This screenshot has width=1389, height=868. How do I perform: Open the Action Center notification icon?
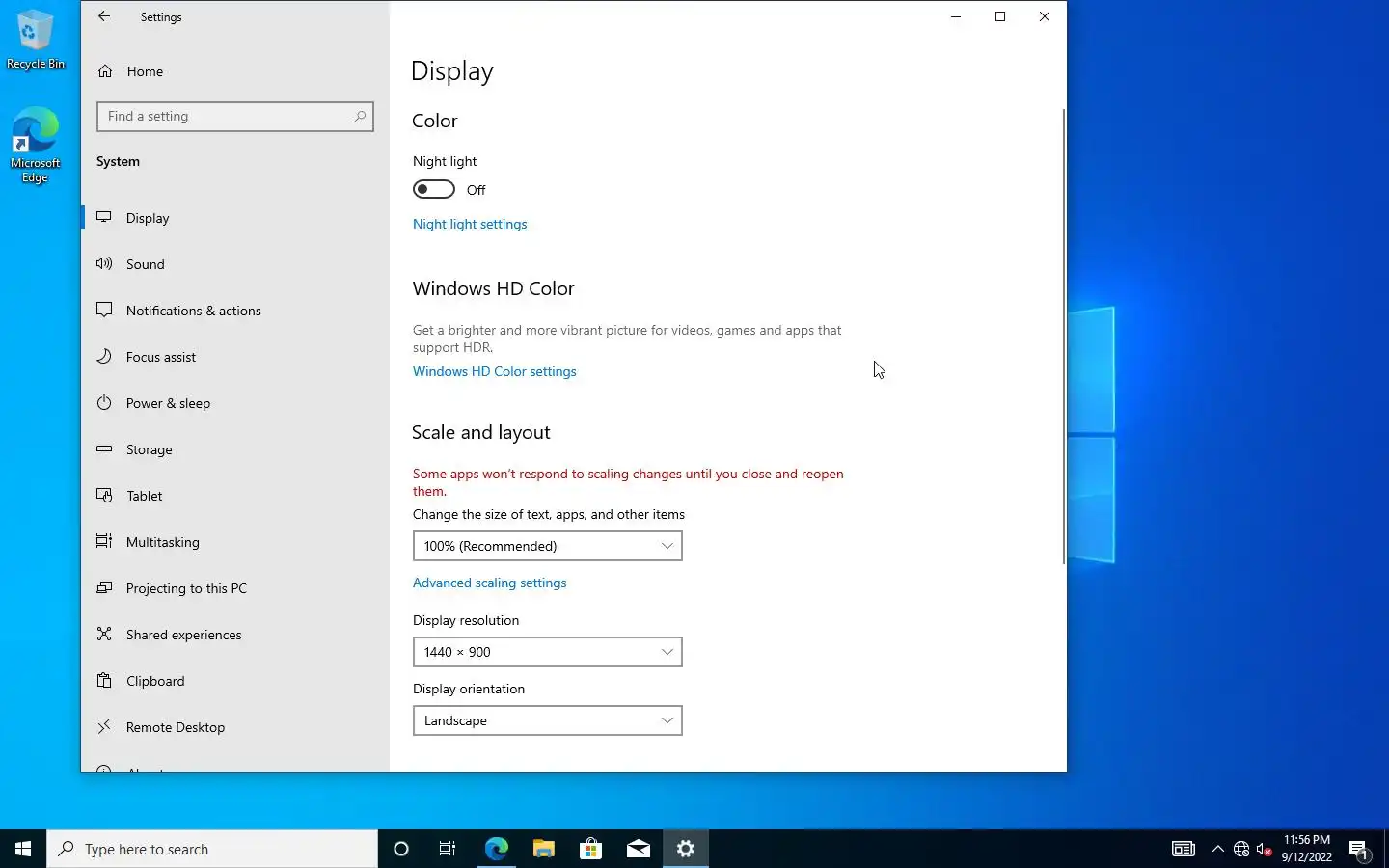pyautogui.click(x=1359, y=850)
